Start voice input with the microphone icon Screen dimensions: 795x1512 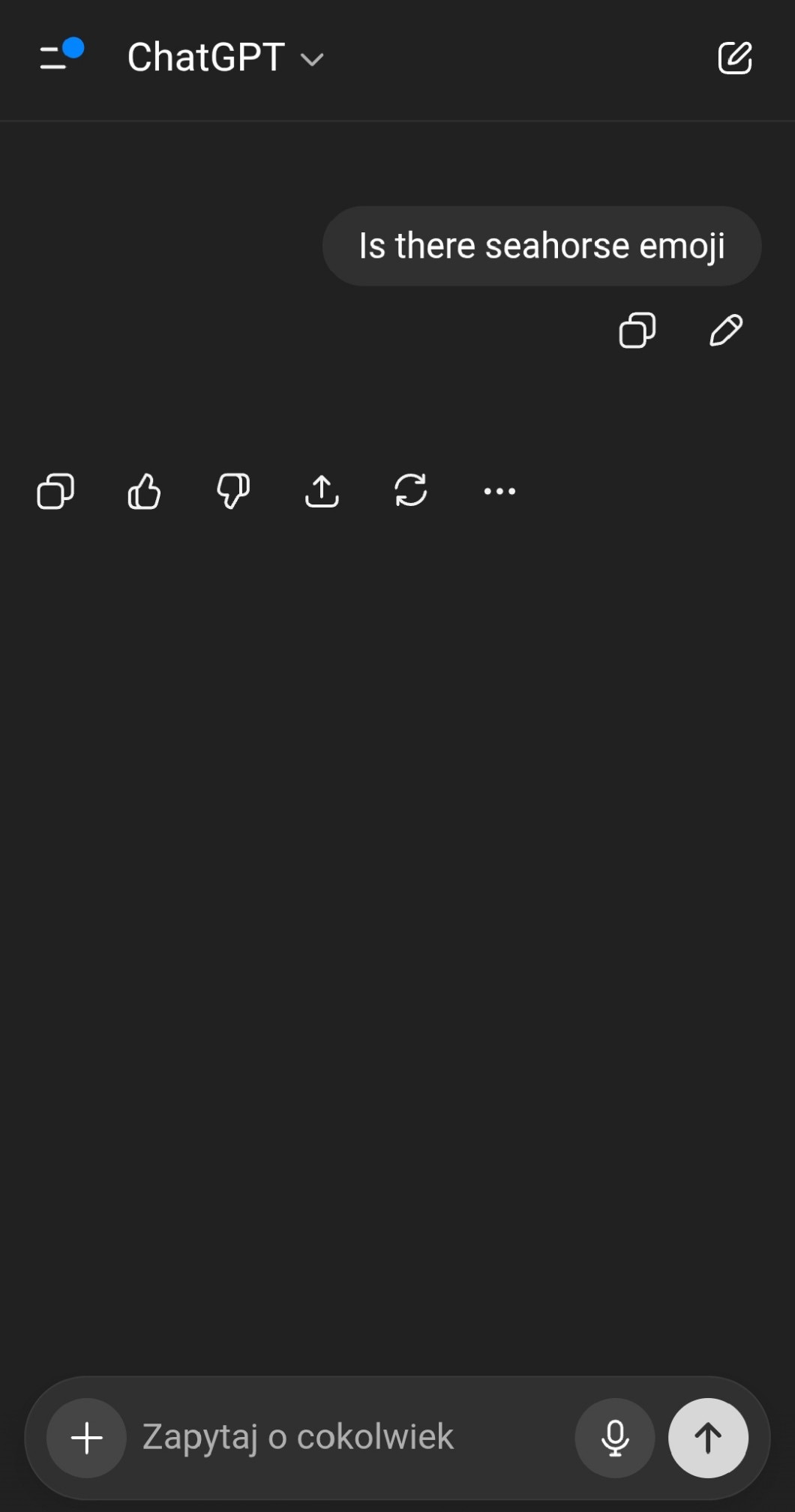pos(615,1437)
